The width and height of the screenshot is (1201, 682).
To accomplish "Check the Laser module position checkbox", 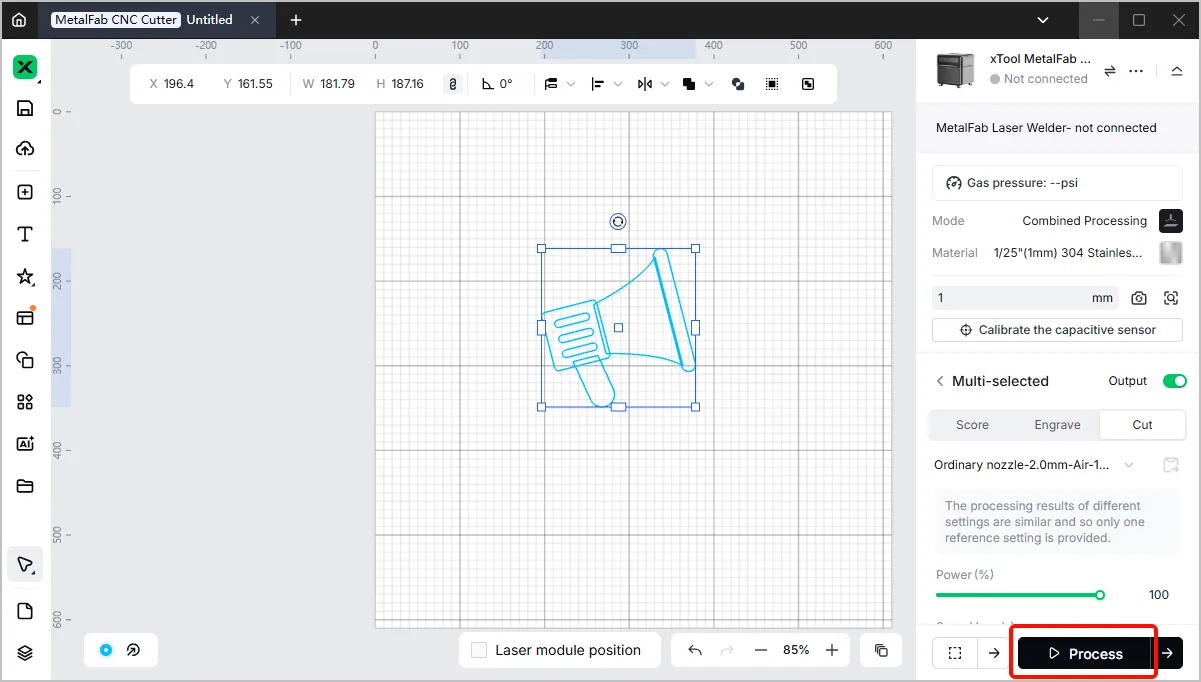I will pos(479,650).
